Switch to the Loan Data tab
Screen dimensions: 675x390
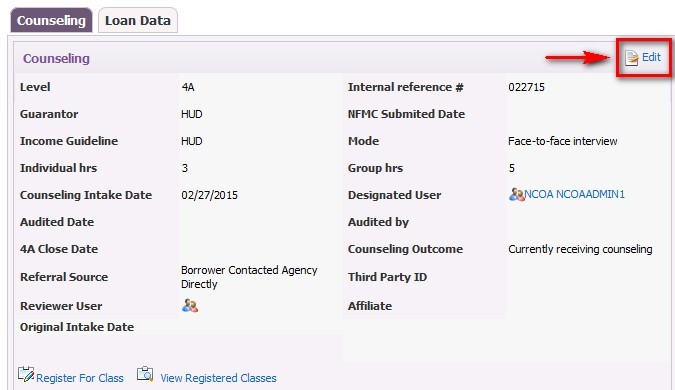point(138,20)
